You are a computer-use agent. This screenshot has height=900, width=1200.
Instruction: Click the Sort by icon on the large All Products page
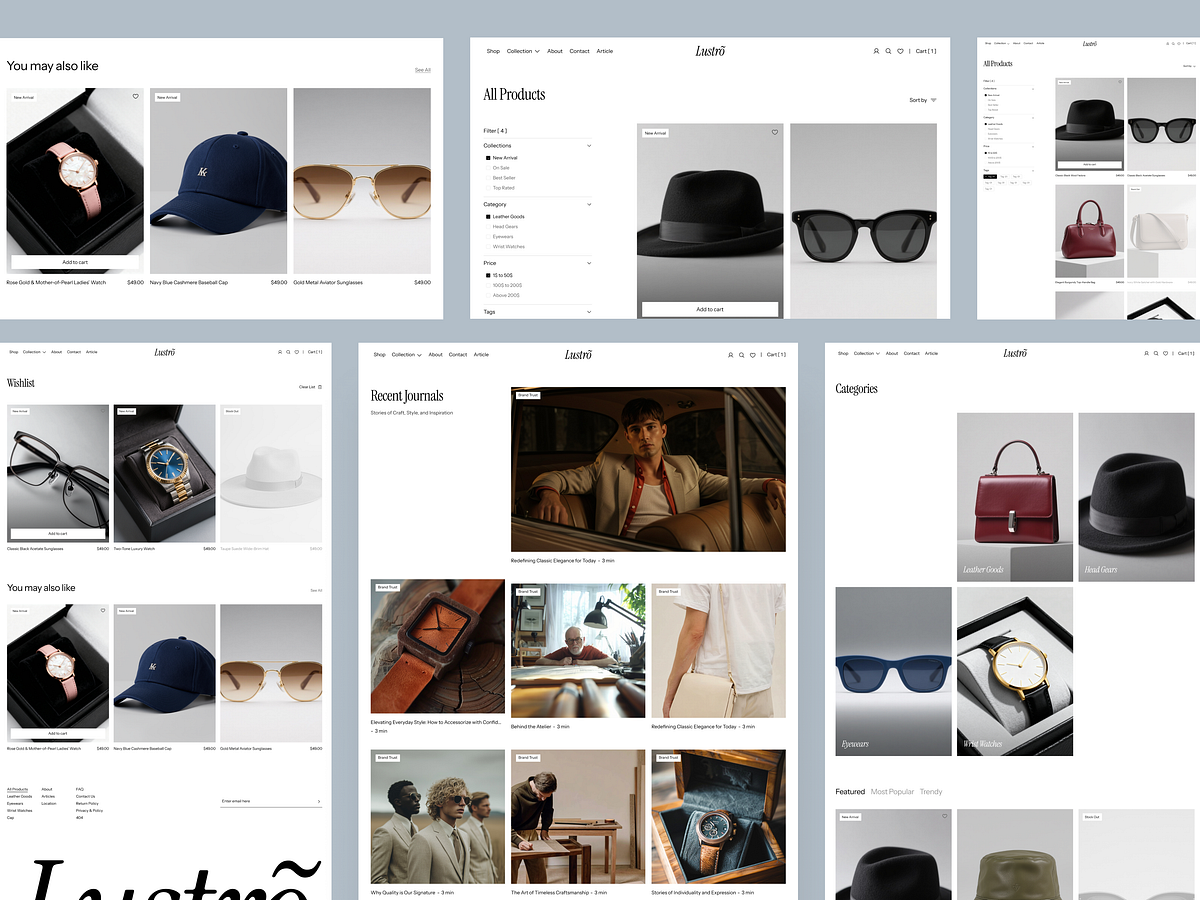(x=933, y=100)
